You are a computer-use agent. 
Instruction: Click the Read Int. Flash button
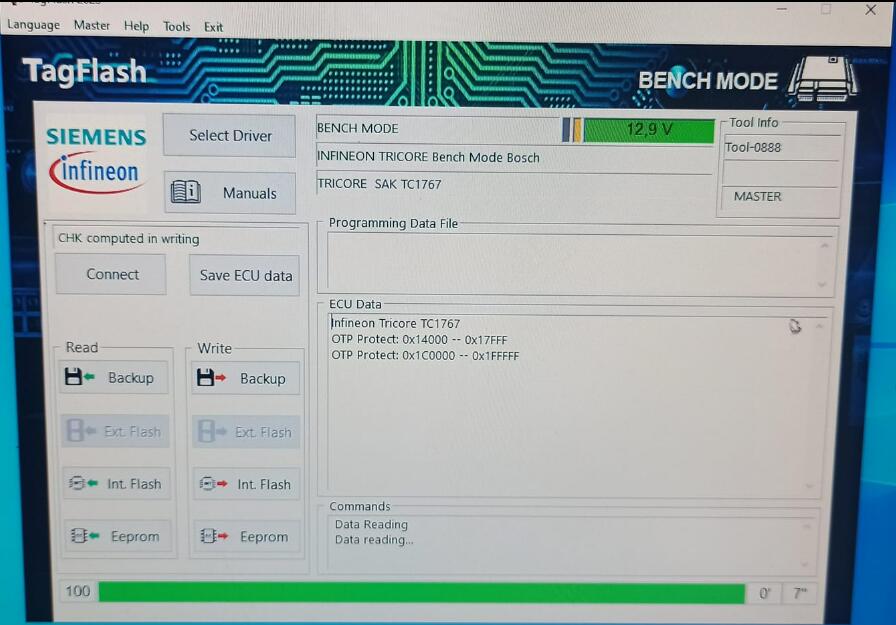pos(116,483)
